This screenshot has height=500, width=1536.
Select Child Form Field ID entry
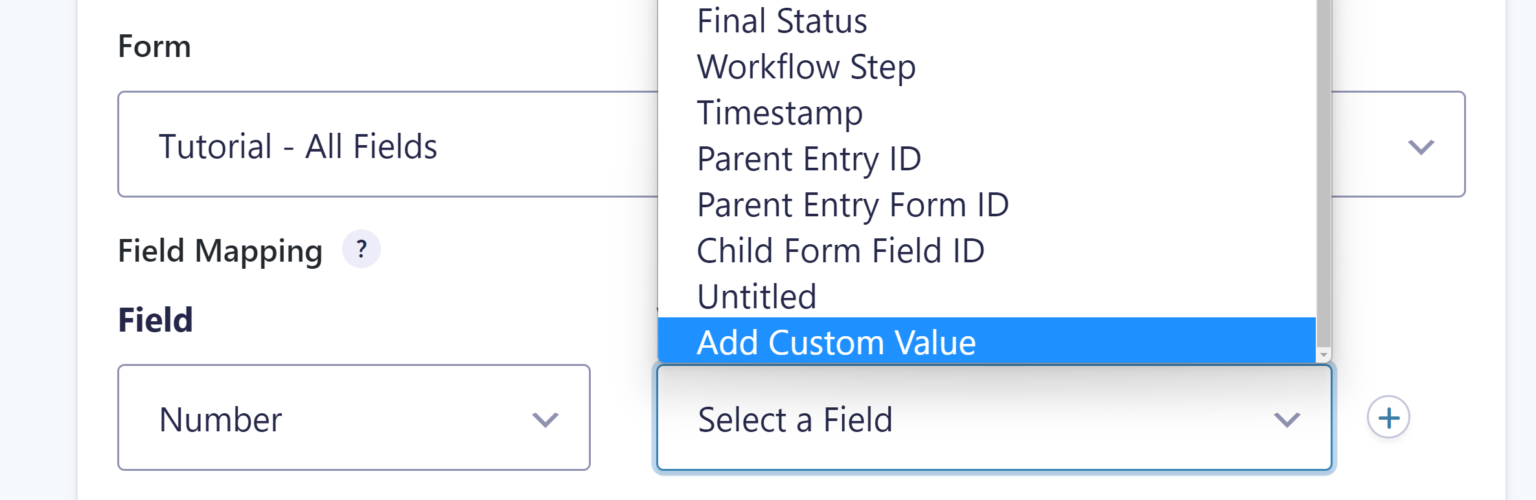[840, 251]
